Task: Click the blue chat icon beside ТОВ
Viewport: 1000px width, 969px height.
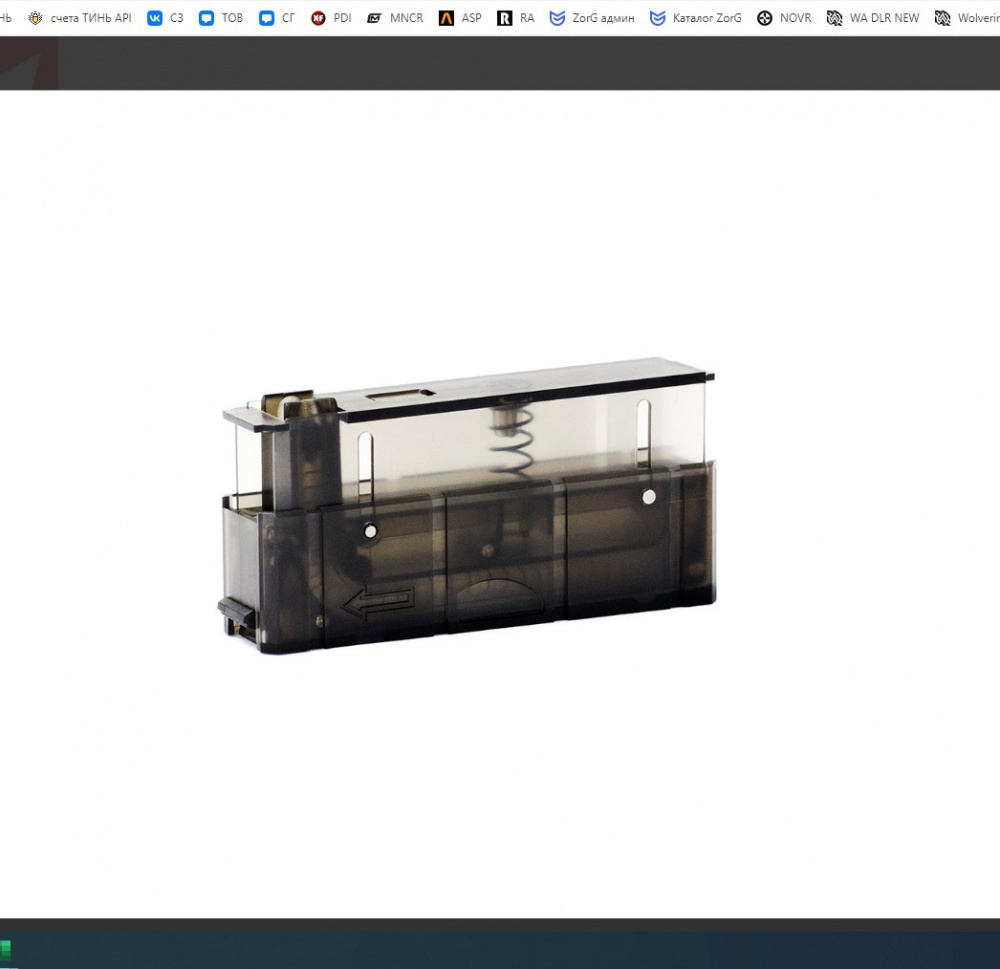Action: pos(206,18)
